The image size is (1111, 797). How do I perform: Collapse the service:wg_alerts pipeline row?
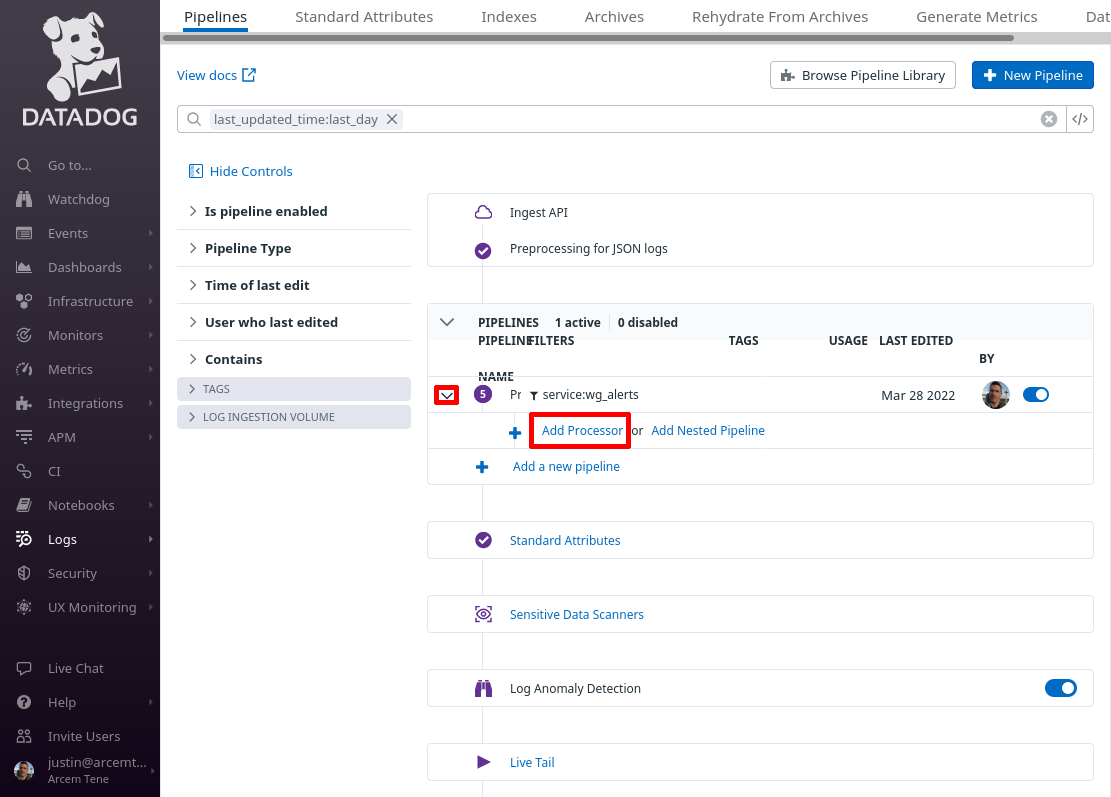click(x=446, y=395)
